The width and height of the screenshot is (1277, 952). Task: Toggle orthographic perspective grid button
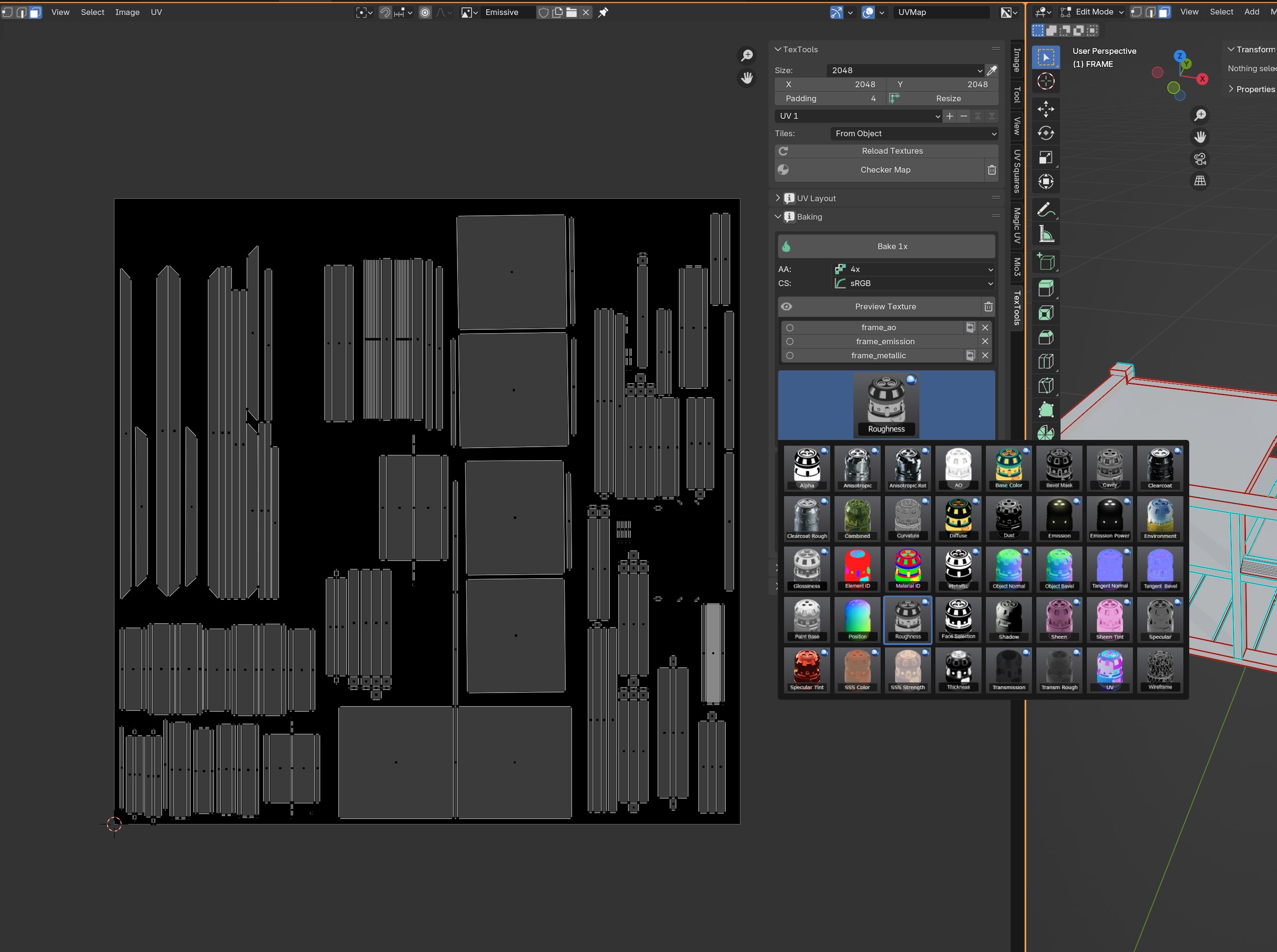pos(1200,181)
